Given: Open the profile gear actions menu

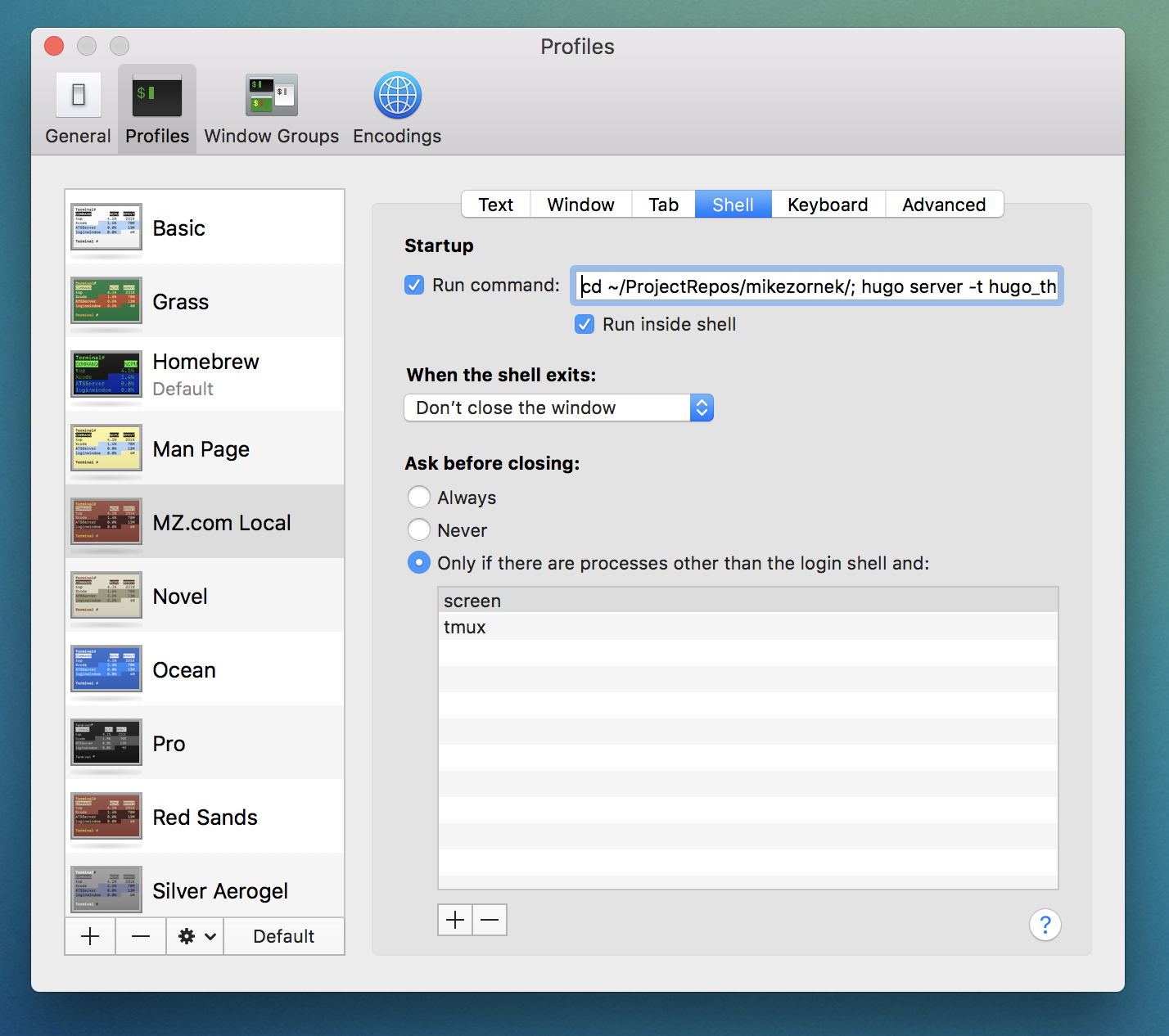Looking at the screenshot, I should click(196, 936).
